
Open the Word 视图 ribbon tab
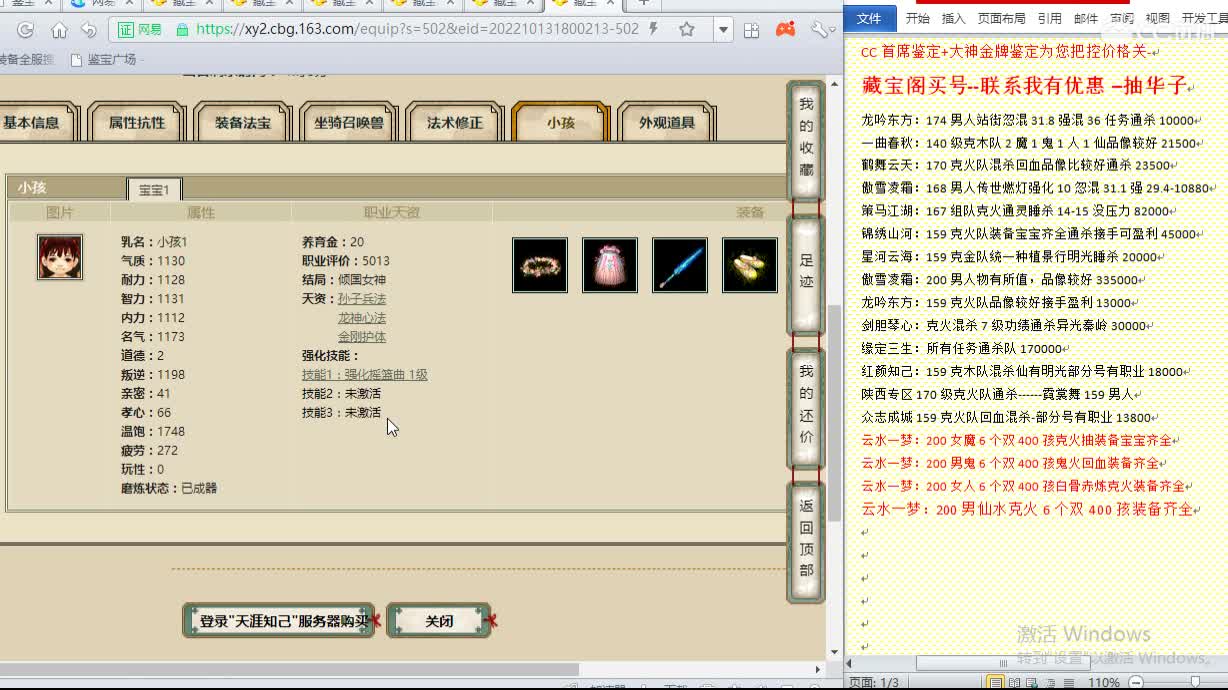(x=1157, y=18)
